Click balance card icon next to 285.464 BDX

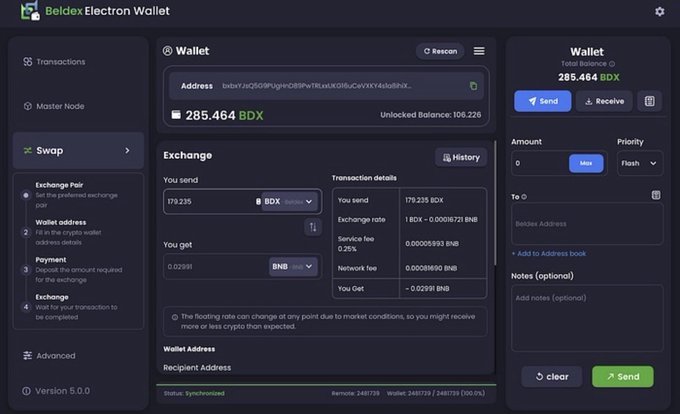tap(176, 115)
